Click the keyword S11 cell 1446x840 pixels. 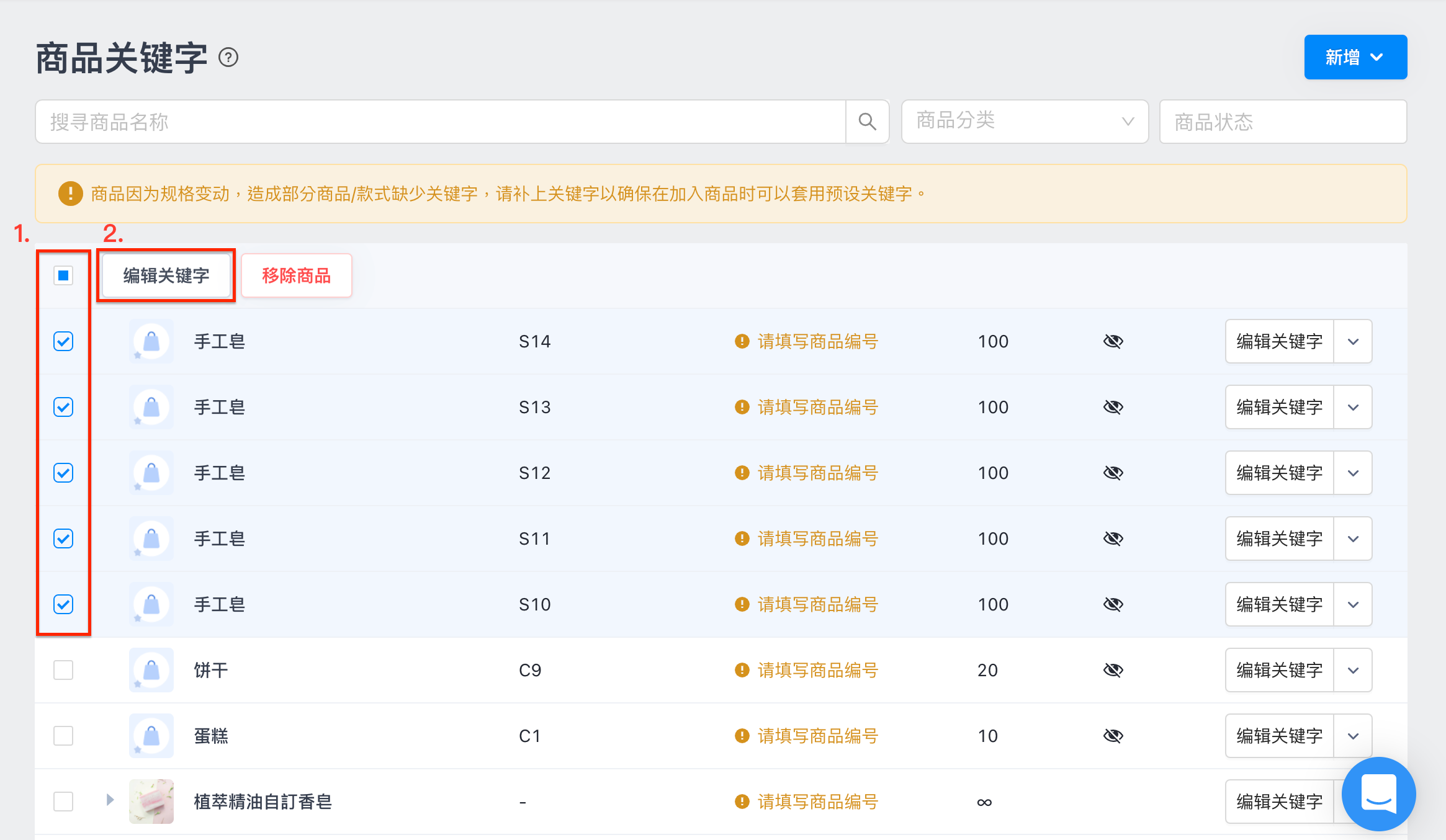(x=534, y=538)
